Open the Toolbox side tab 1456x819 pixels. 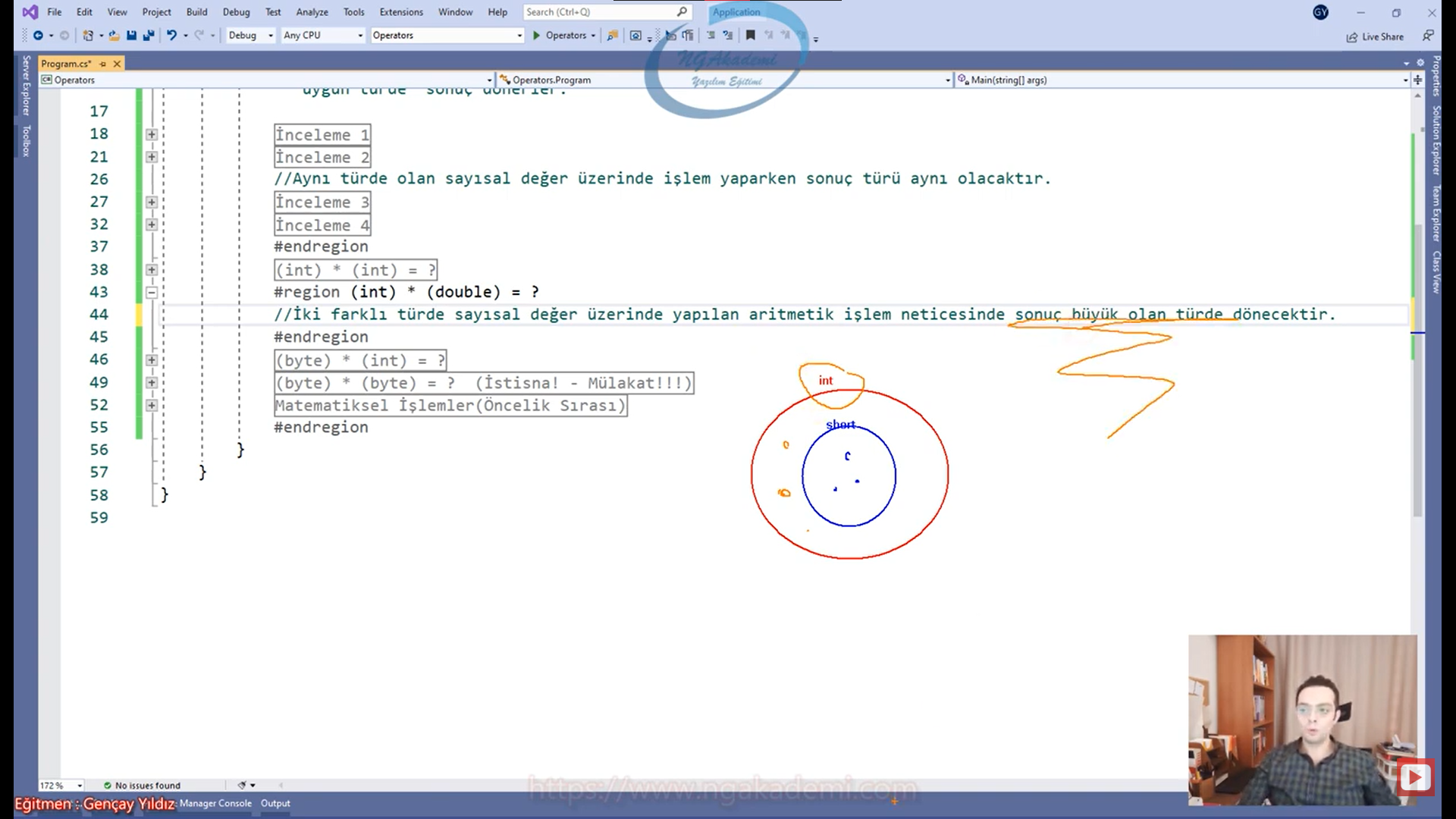(27, 141)
